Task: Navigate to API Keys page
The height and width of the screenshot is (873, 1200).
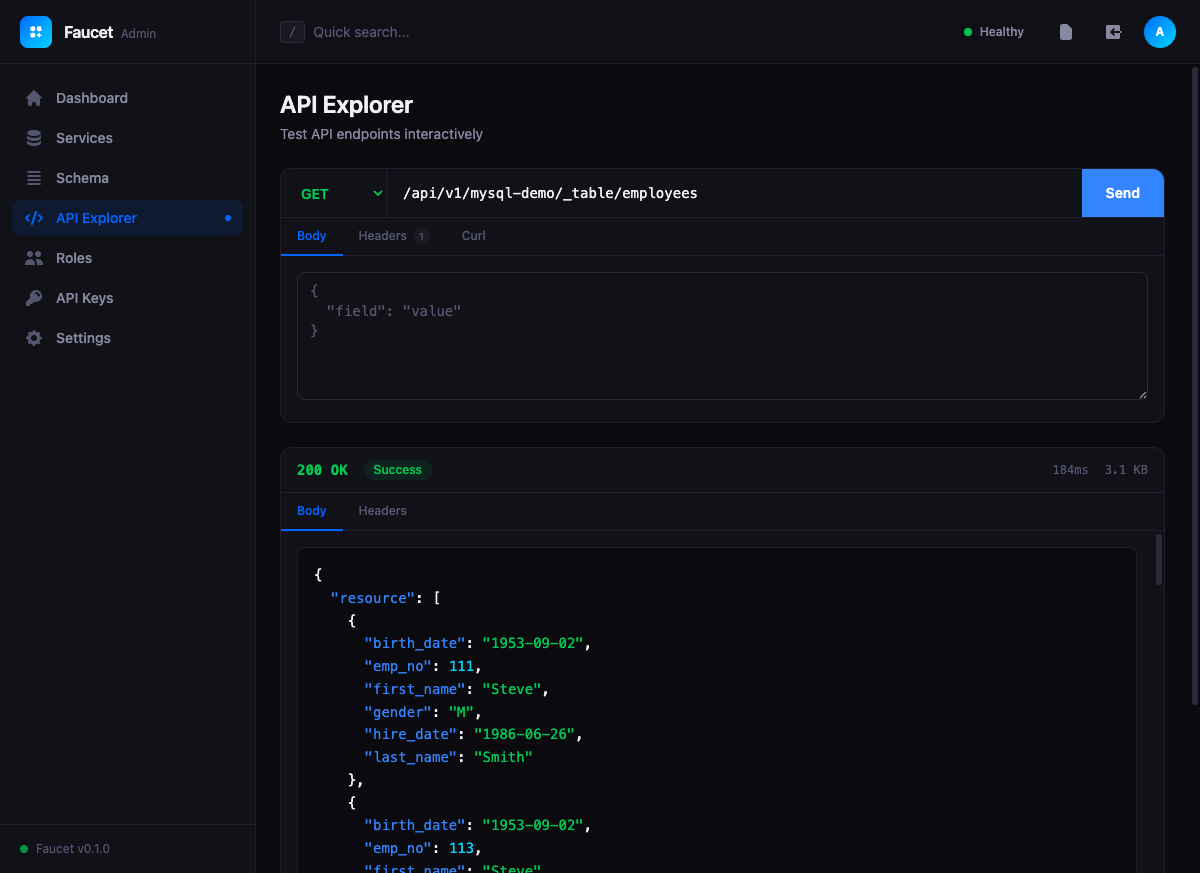Action: pyautogui.click(x=127, y=298)
